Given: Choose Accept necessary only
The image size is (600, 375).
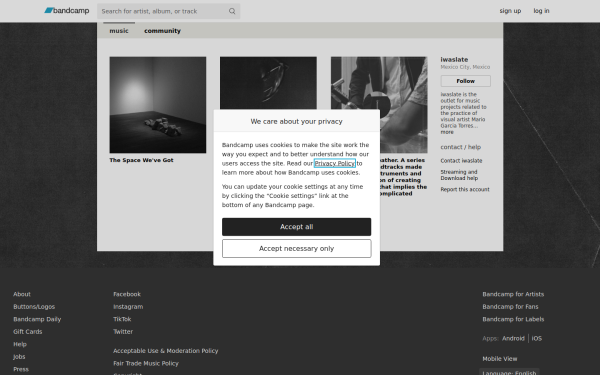Looking at the screenshot, I should tap(297, 249).
